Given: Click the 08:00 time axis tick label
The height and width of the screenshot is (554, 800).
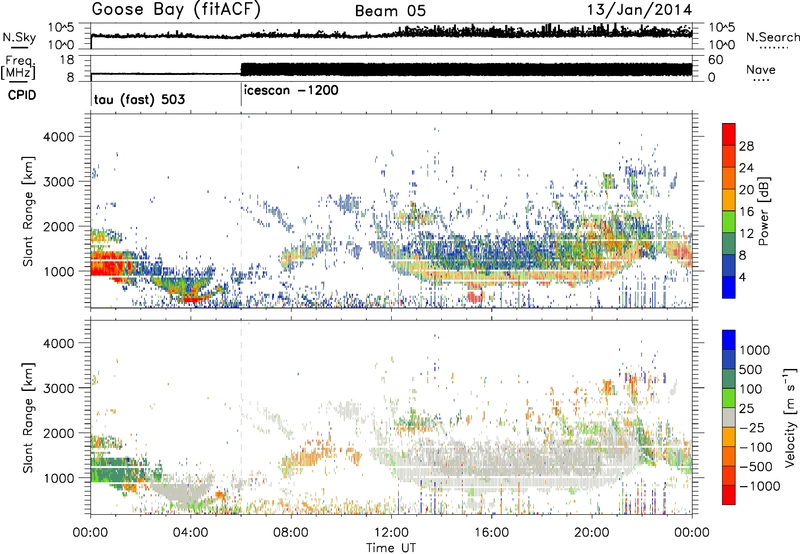Looking at the screenshot, I should [x=291, y=533].
